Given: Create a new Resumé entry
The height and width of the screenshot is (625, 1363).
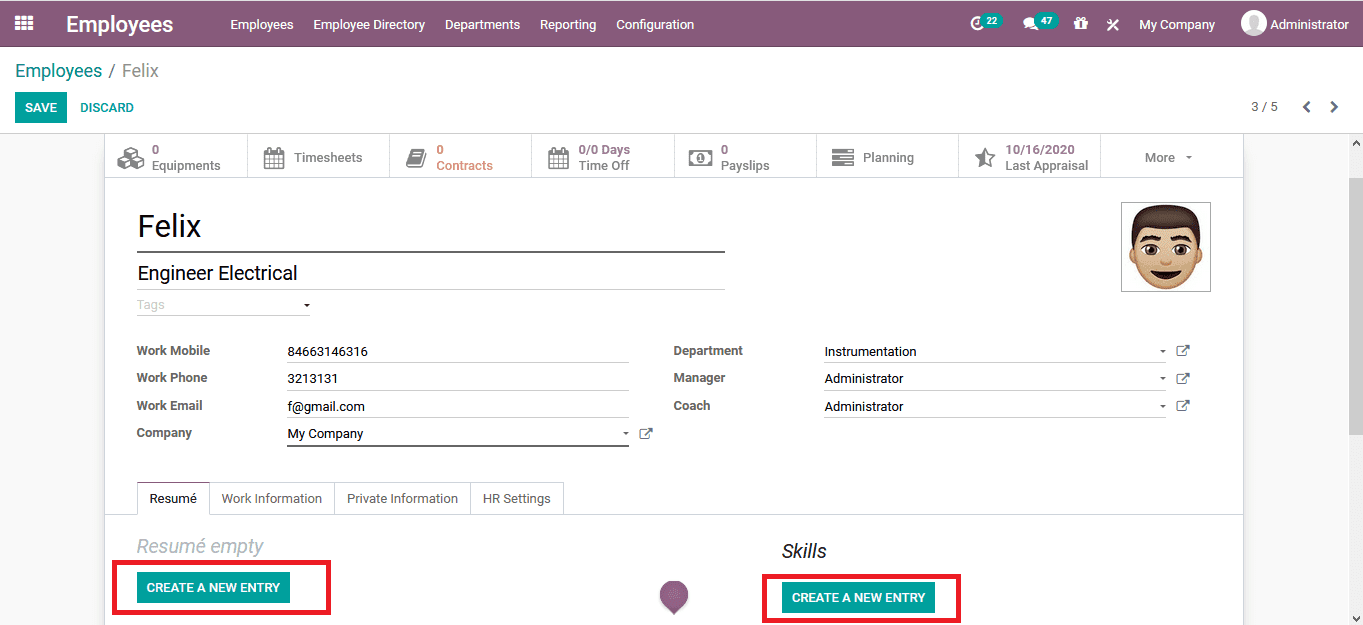Looking at the screenshot, I should pyautogui.click(x=213, y=587).
